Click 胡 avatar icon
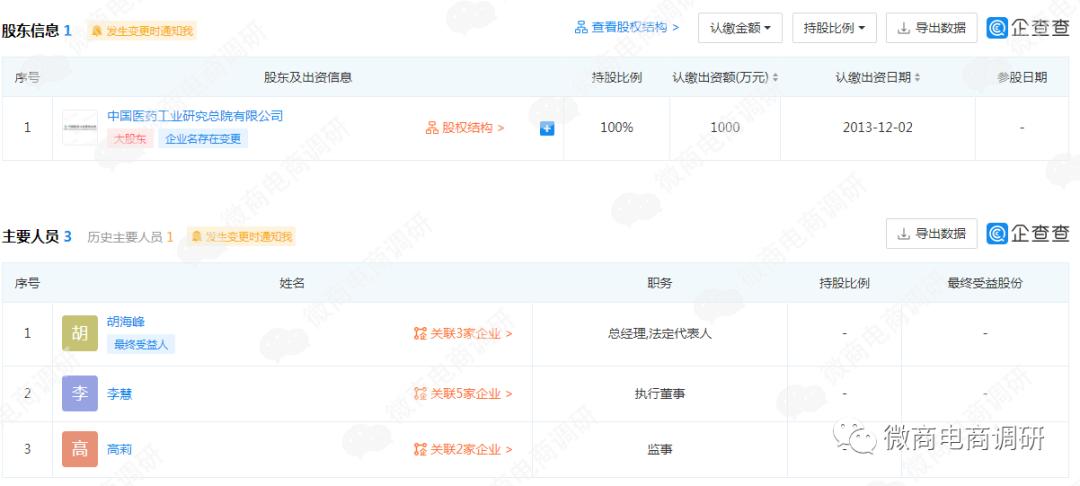1080x486 pixels. pyautogui.click(x=80, y=334)
